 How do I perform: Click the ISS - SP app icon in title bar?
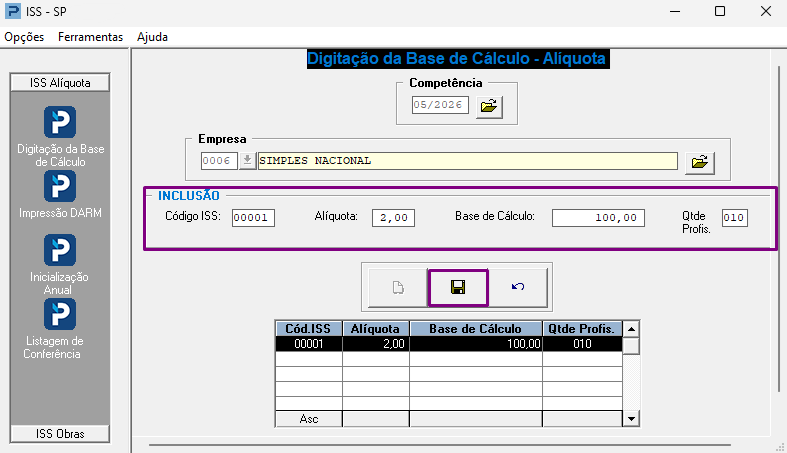click(13, 11)
